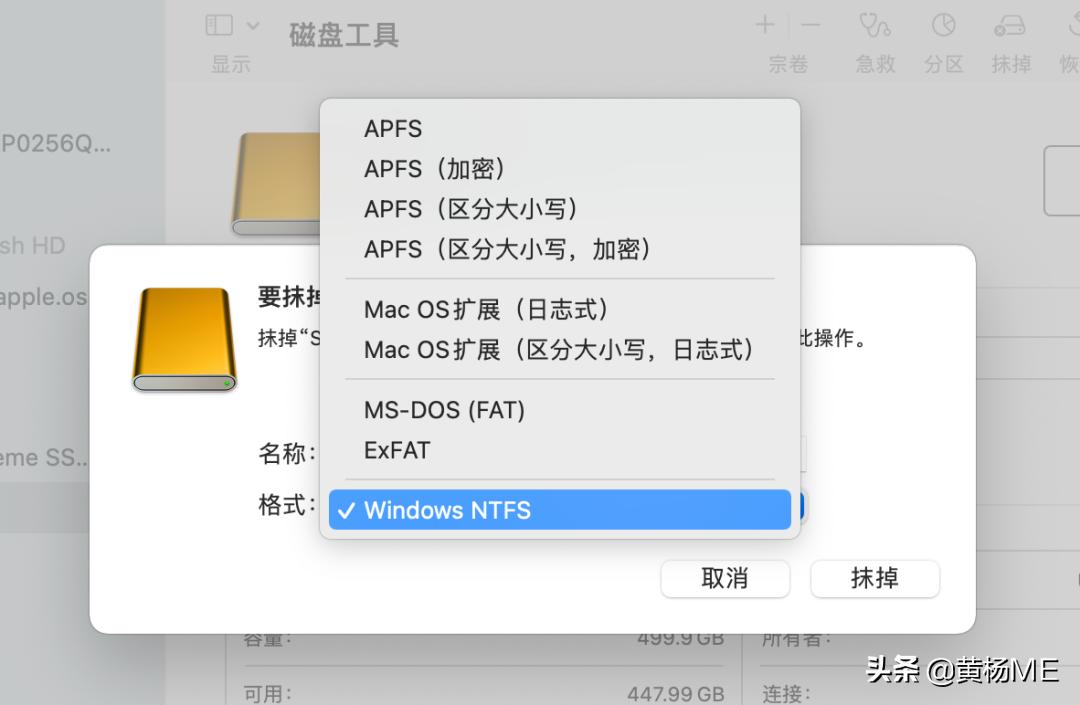Confirm erase with the 抹掉 button
The image size is (1080, 705).
click(x=874, y=579)
